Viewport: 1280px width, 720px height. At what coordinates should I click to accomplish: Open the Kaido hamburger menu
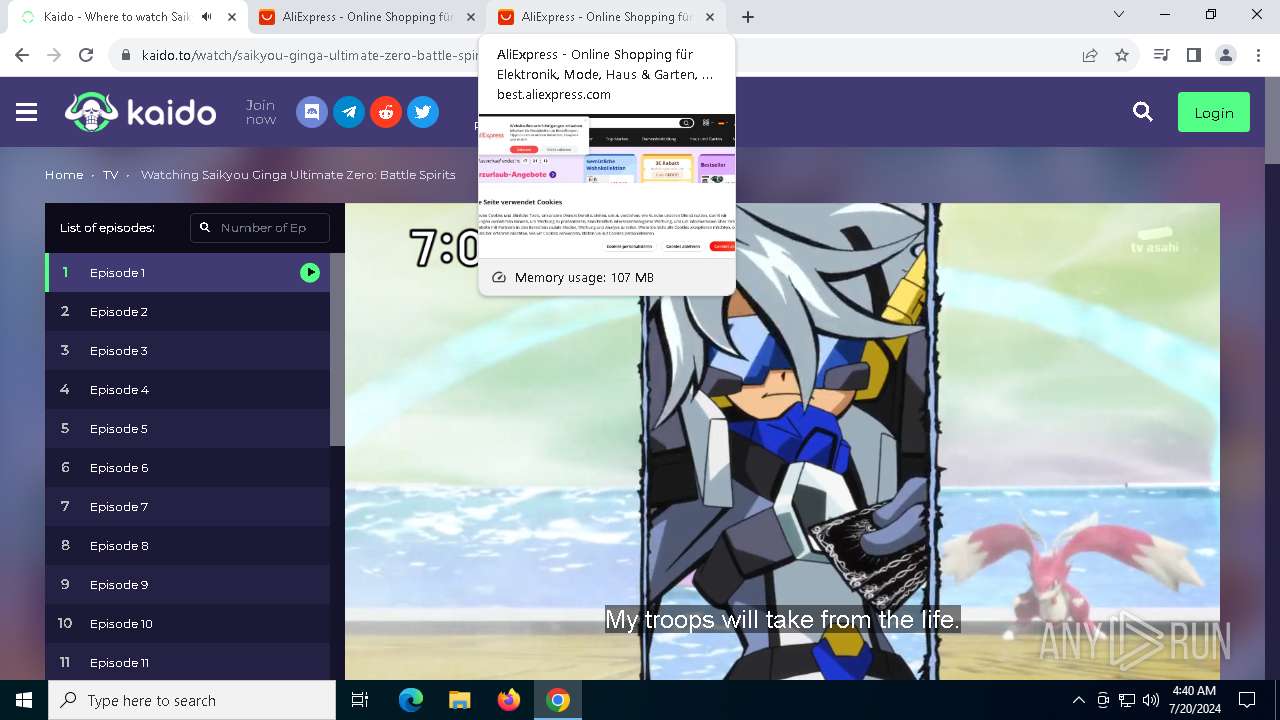tap(27, 112)
